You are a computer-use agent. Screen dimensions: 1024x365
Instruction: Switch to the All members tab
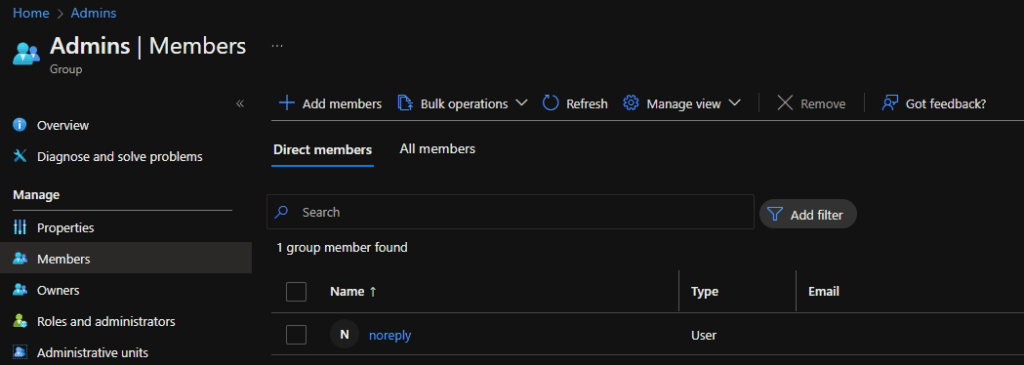point(438,149)
